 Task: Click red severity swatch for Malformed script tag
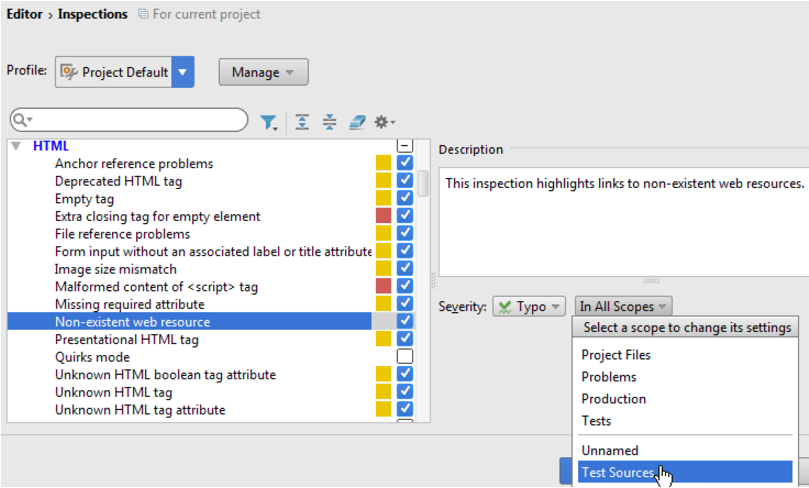point(383,287)
